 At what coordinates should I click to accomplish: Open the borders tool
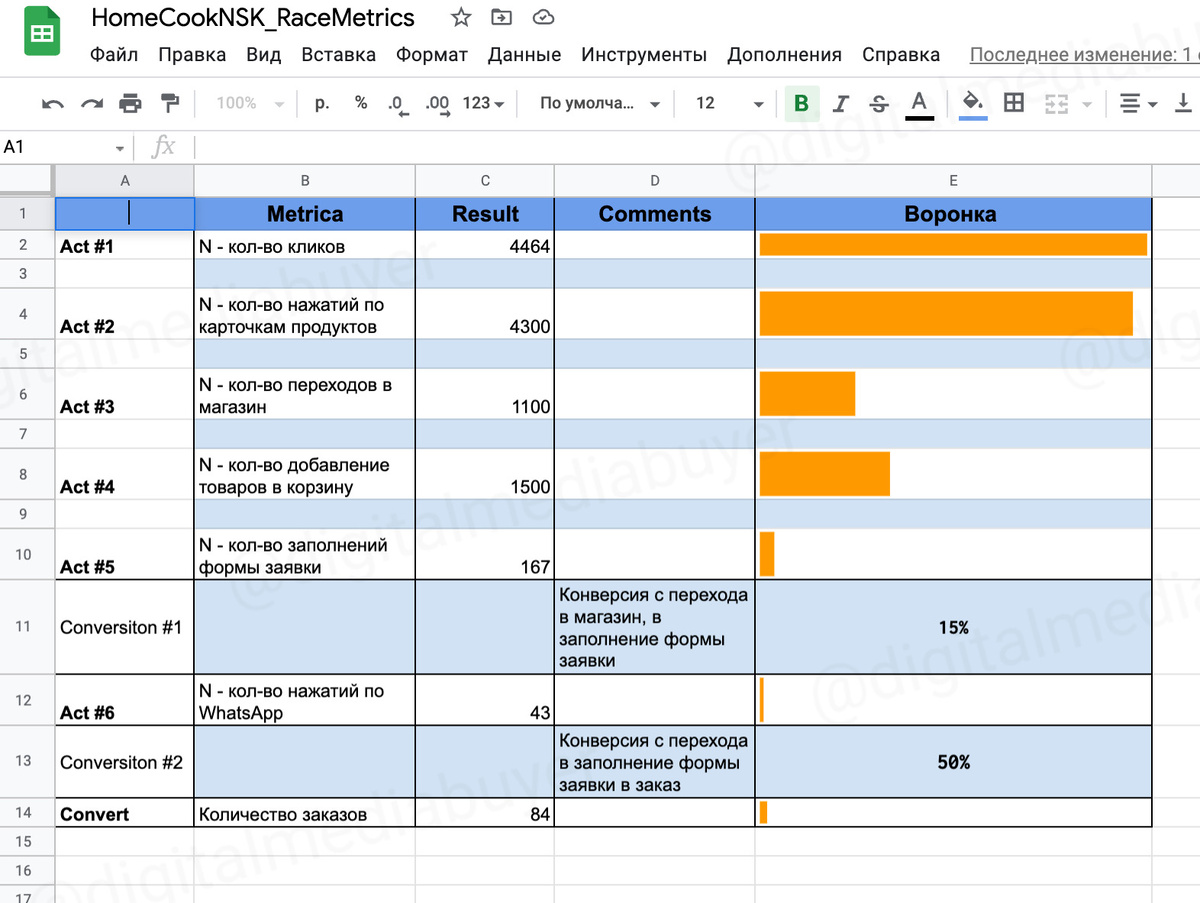(1014, 102)
